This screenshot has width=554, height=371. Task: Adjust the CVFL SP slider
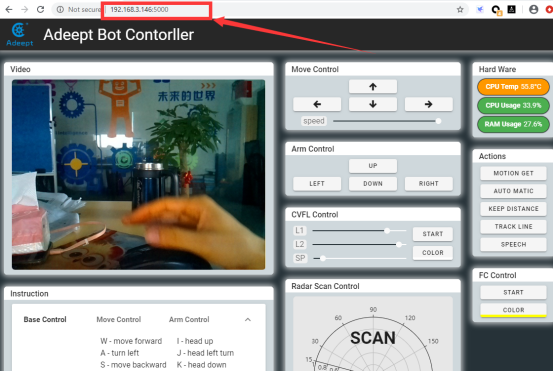(x=359, y=258)
